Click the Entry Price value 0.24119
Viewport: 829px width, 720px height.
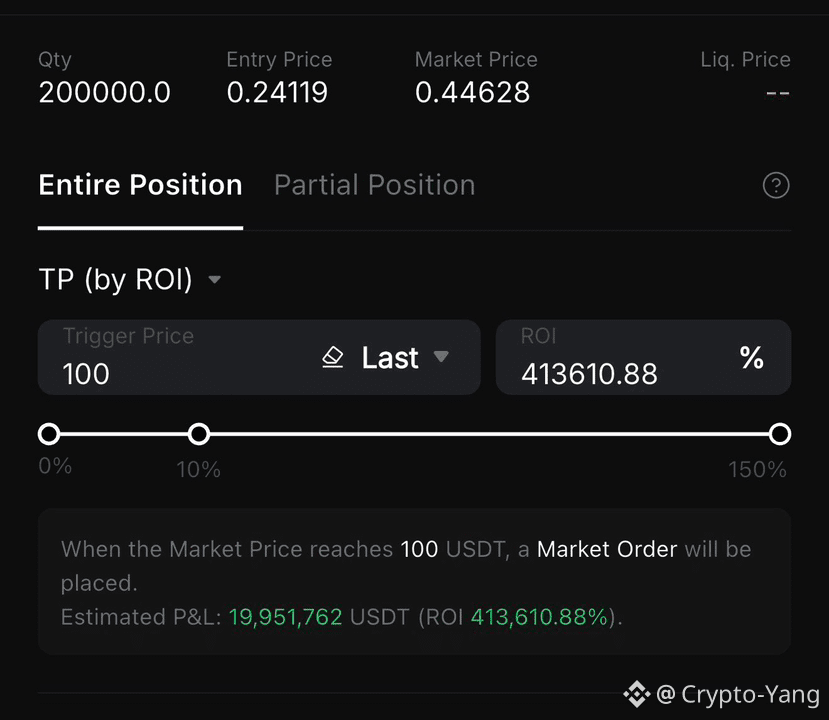click(277, 93)
